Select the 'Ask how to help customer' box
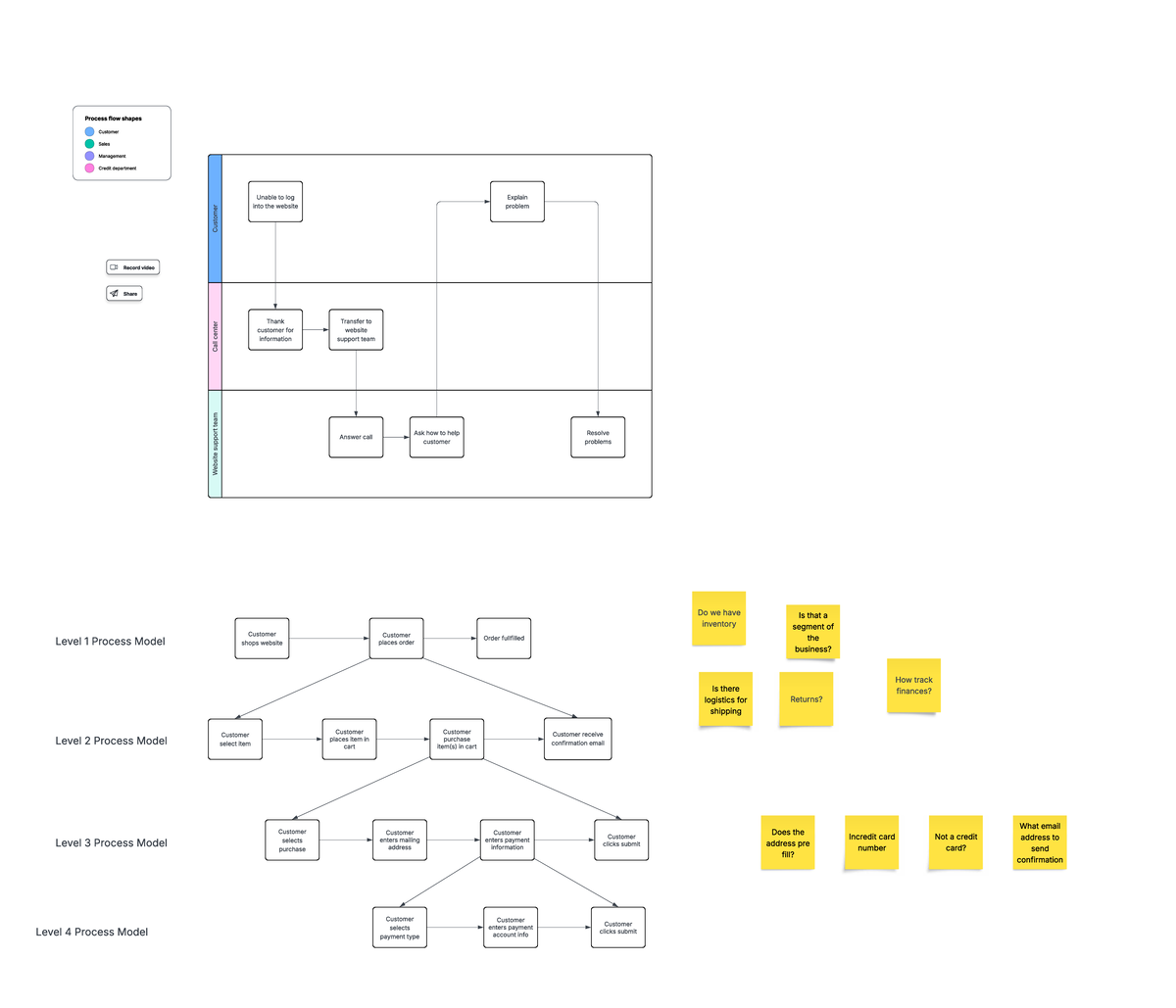 (436, 437)
